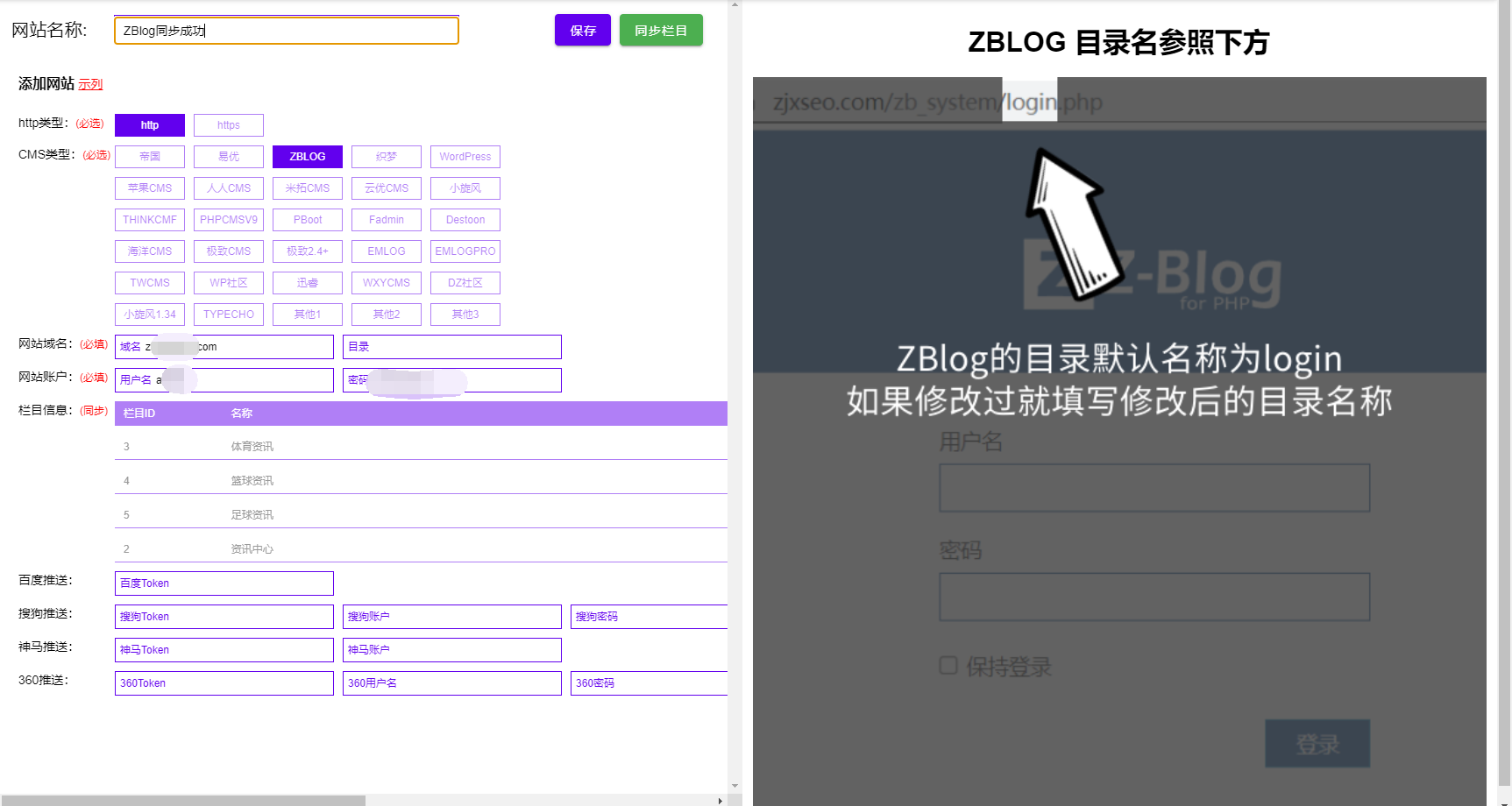Choose 小旋风1.34 type

pyautogui.click(x=150, y=315)
